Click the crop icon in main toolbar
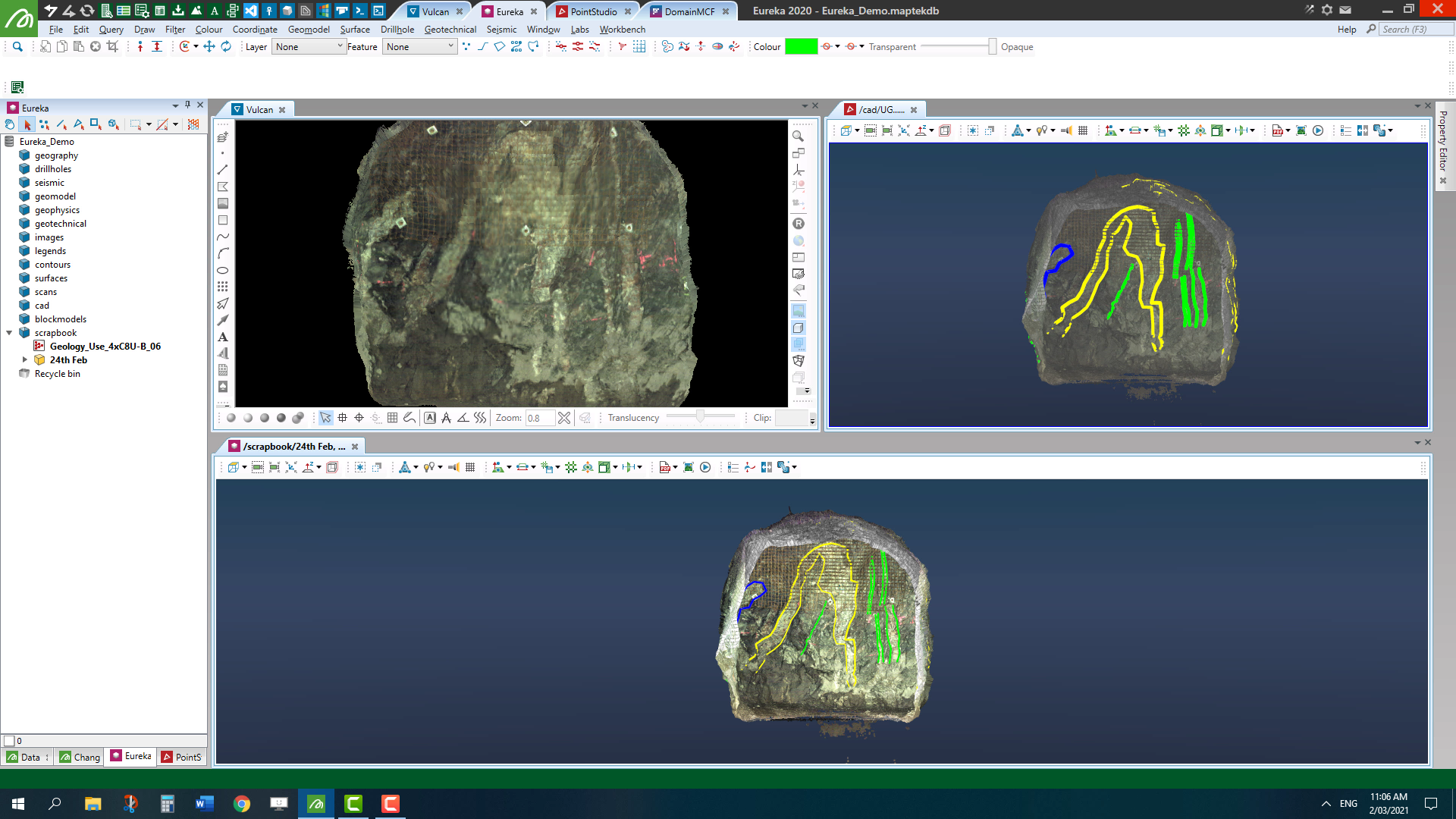Image resolution: width=1456 pixels, height=819 pixels. tap(112, 46)
